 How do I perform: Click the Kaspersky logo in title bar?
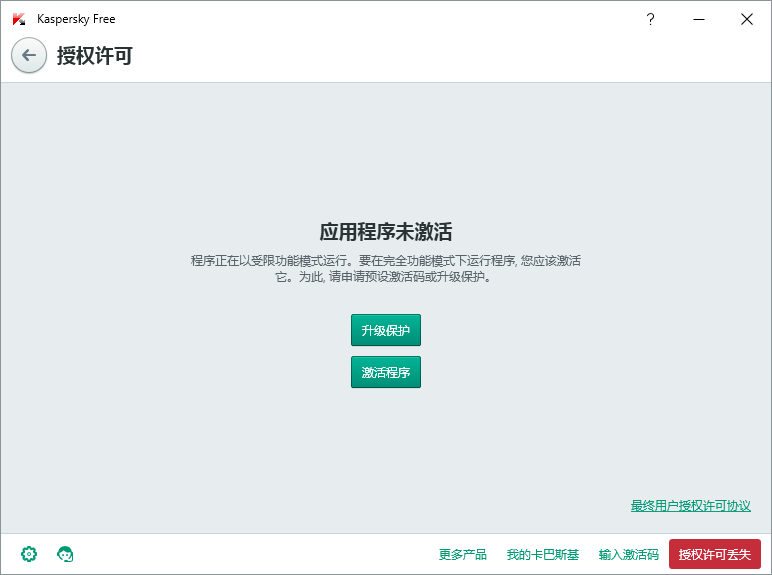coord(19,19)
